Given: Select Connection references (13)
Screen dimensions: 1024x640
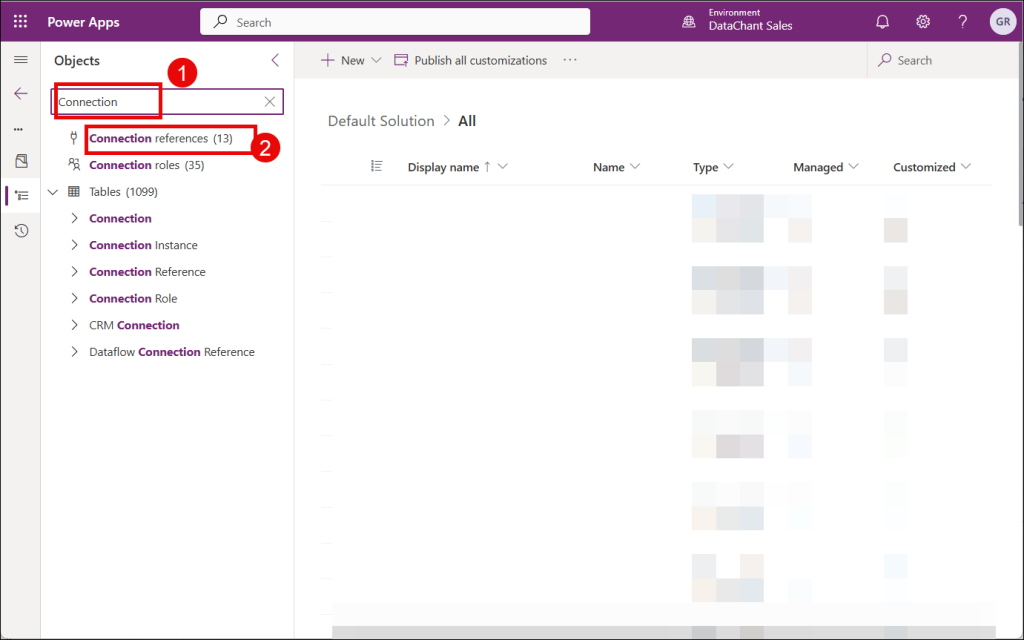Looking at the screenshot, I should point(160,139).
